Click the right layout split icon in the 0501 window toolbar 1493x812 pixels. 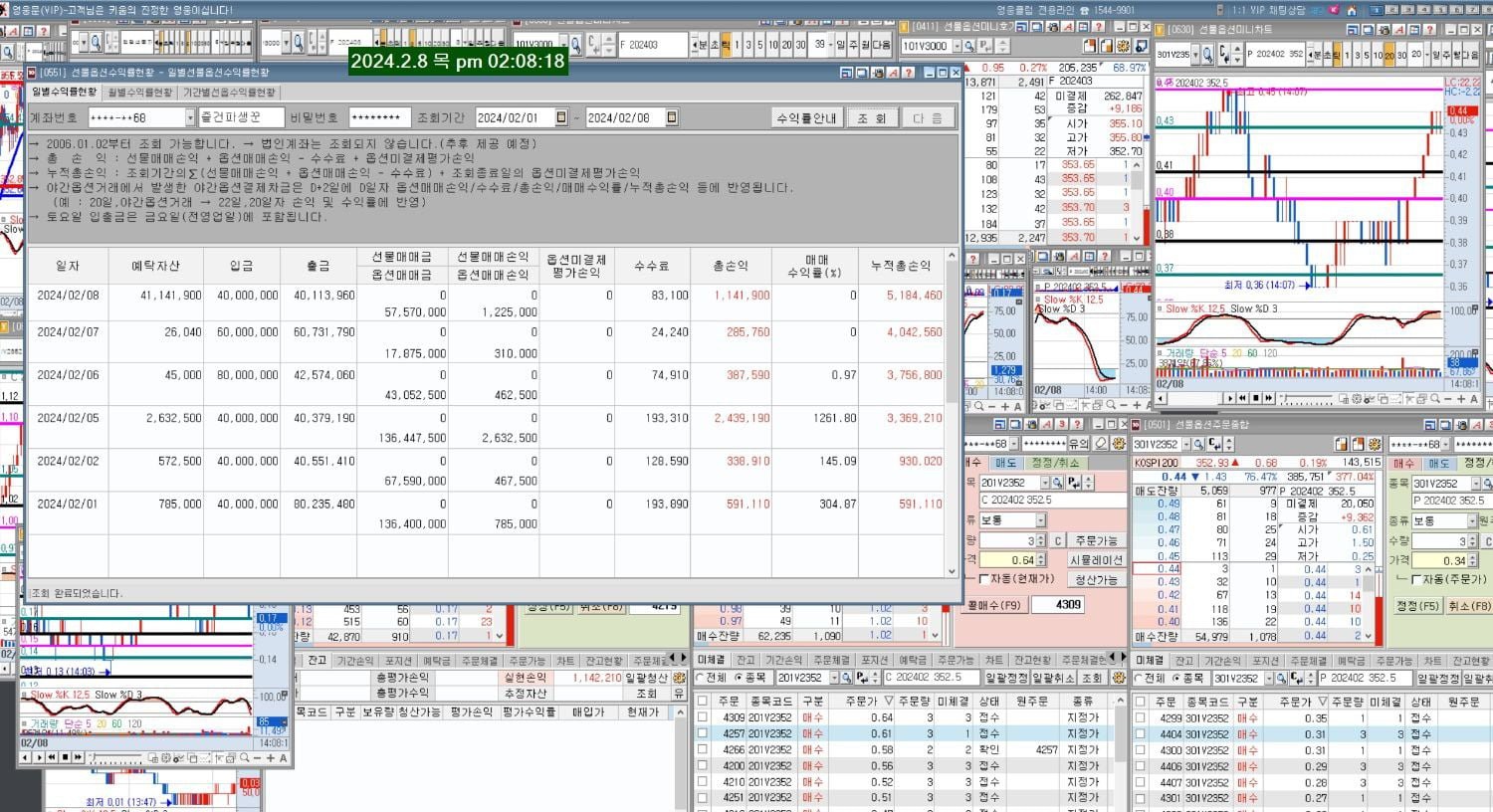click(x=1357, y=444)
